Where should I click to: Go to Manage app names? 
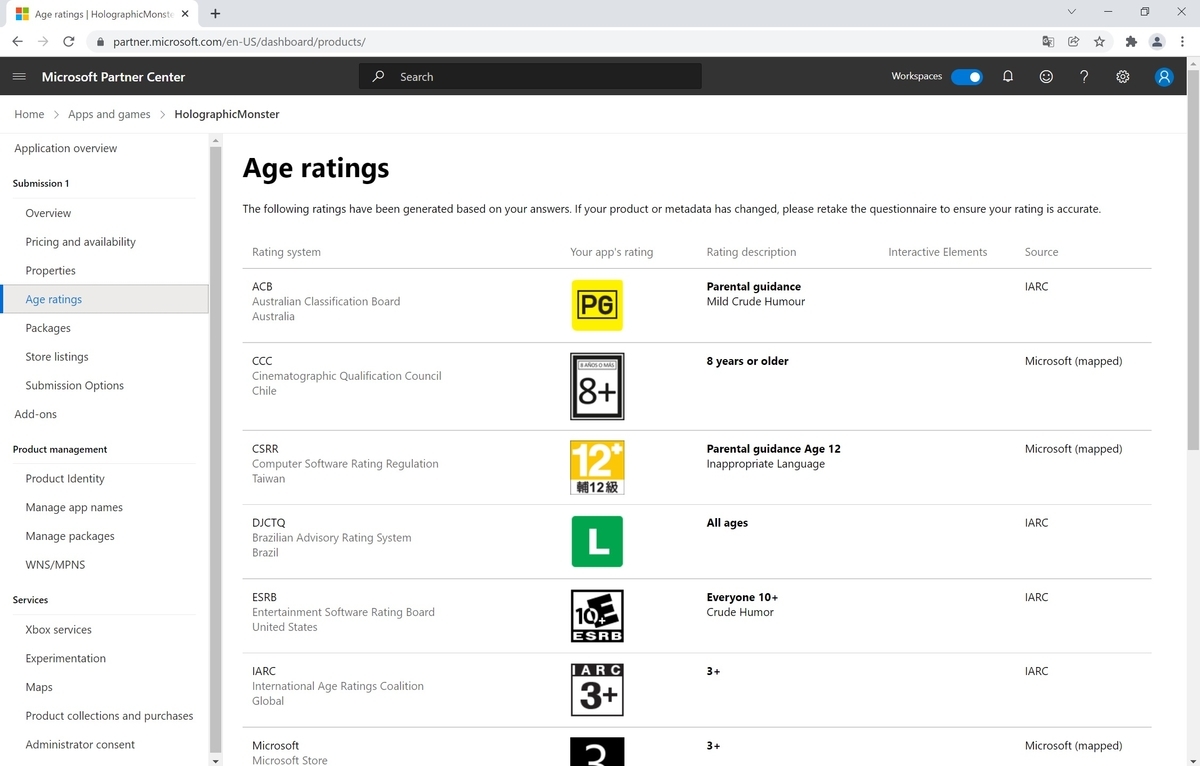(74, 507)
